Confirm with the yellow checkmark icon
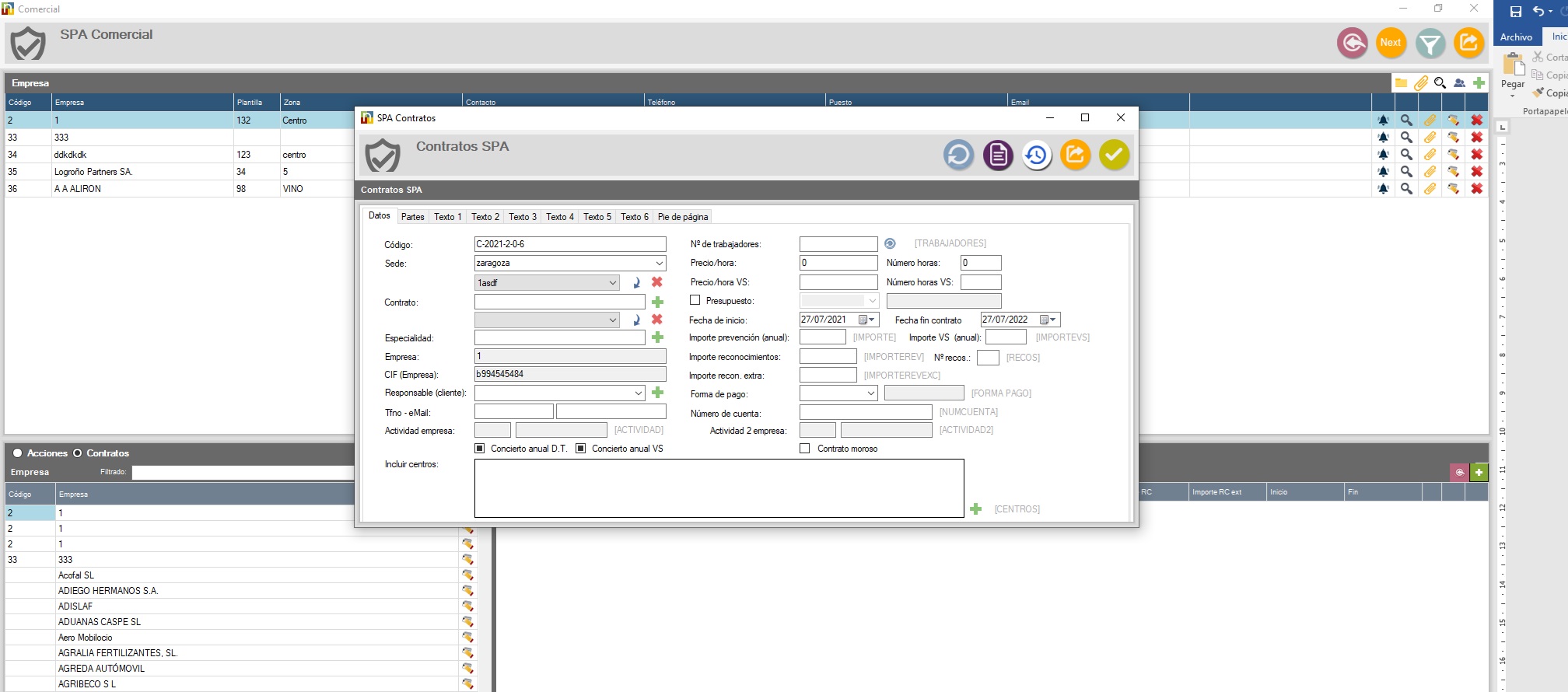1568x692 pixels. (x=1114, y=155)
